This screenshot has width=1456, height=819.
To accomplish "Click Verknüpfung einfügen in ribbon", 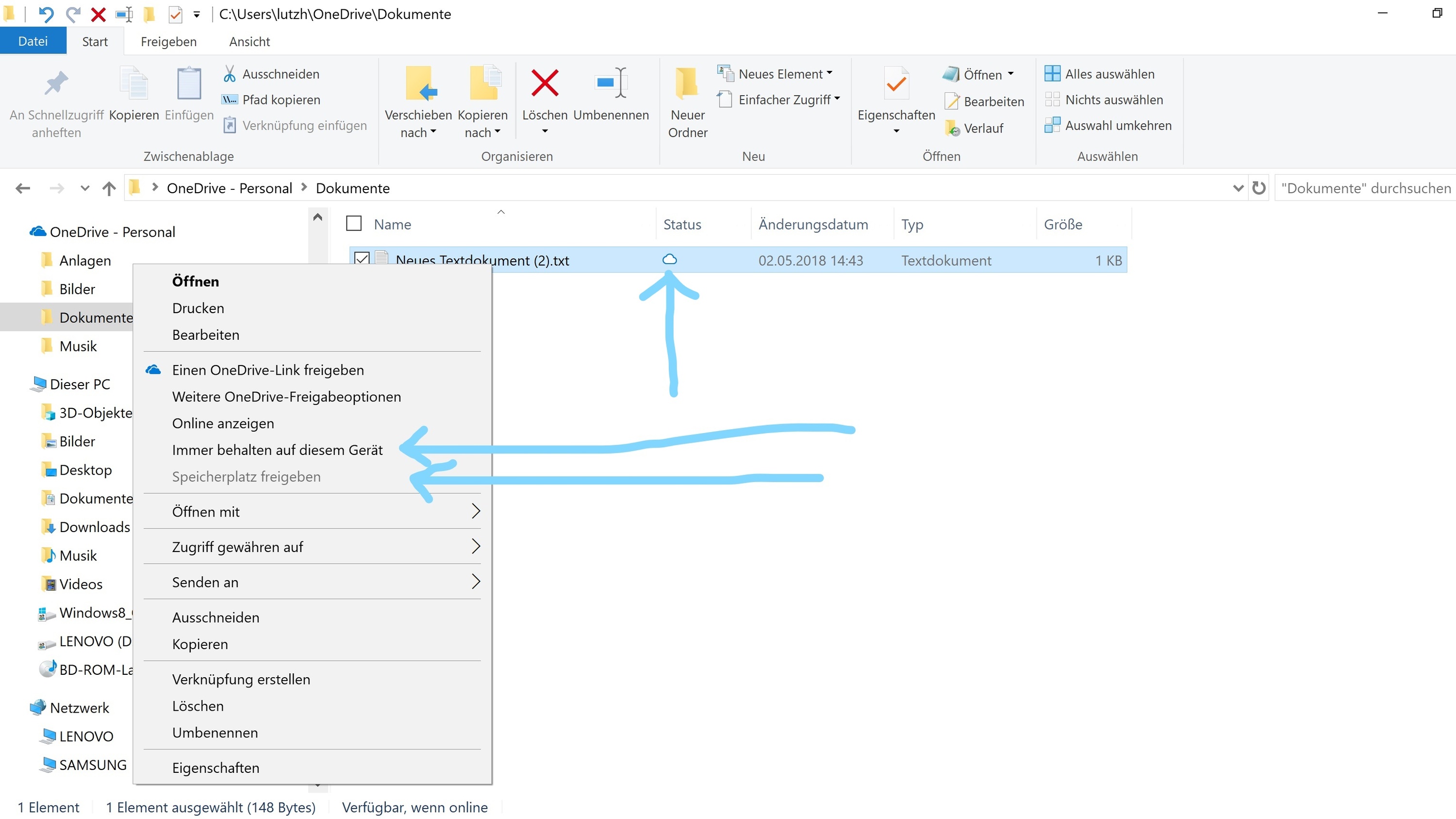I will click(x=295, y=125).
